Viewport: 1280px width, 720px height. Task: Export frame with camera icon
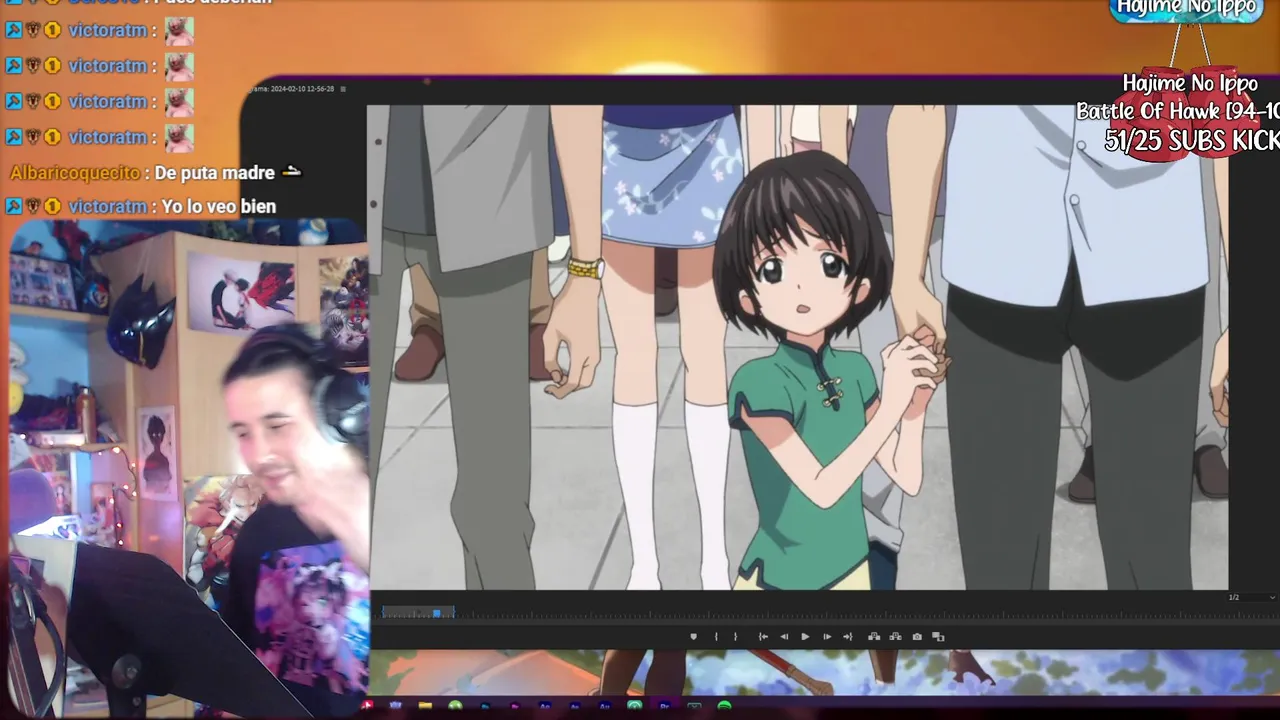click(x=917, y=637)
